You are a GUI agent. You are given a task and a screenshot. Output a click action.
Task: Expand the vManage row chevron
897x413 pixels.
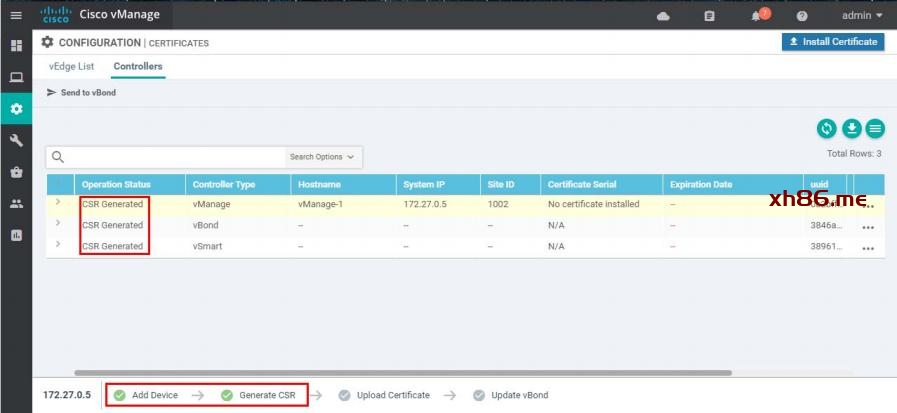pos(58,203)
